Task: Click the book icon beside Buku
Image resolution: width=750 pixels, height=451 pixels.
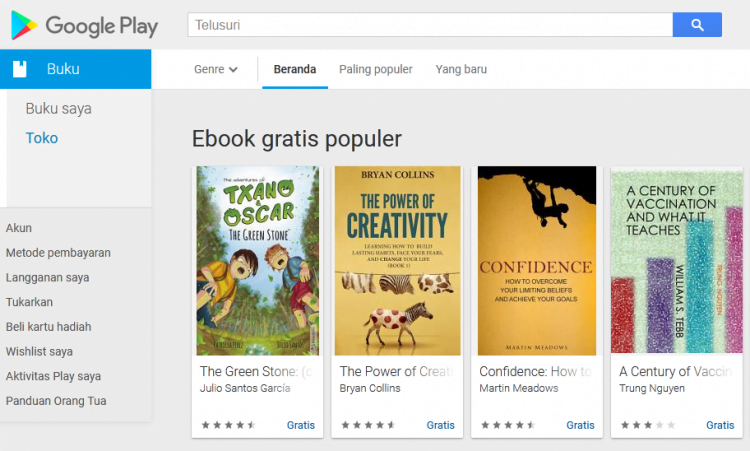Action: [20, 69]
